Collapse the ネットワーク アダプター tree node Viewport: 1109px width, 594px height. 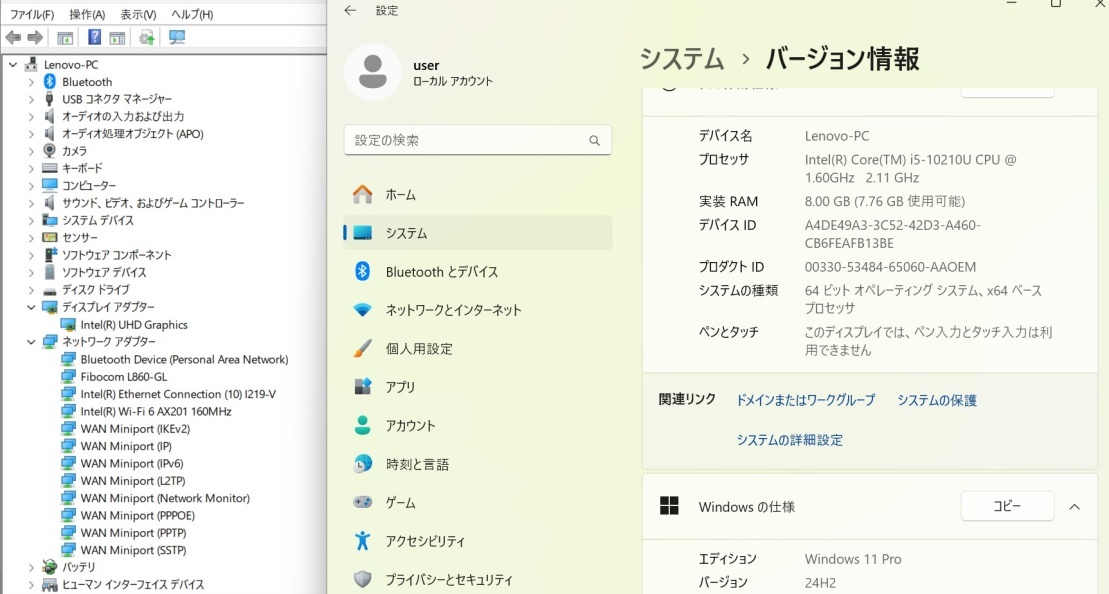(x=31, y=342)
